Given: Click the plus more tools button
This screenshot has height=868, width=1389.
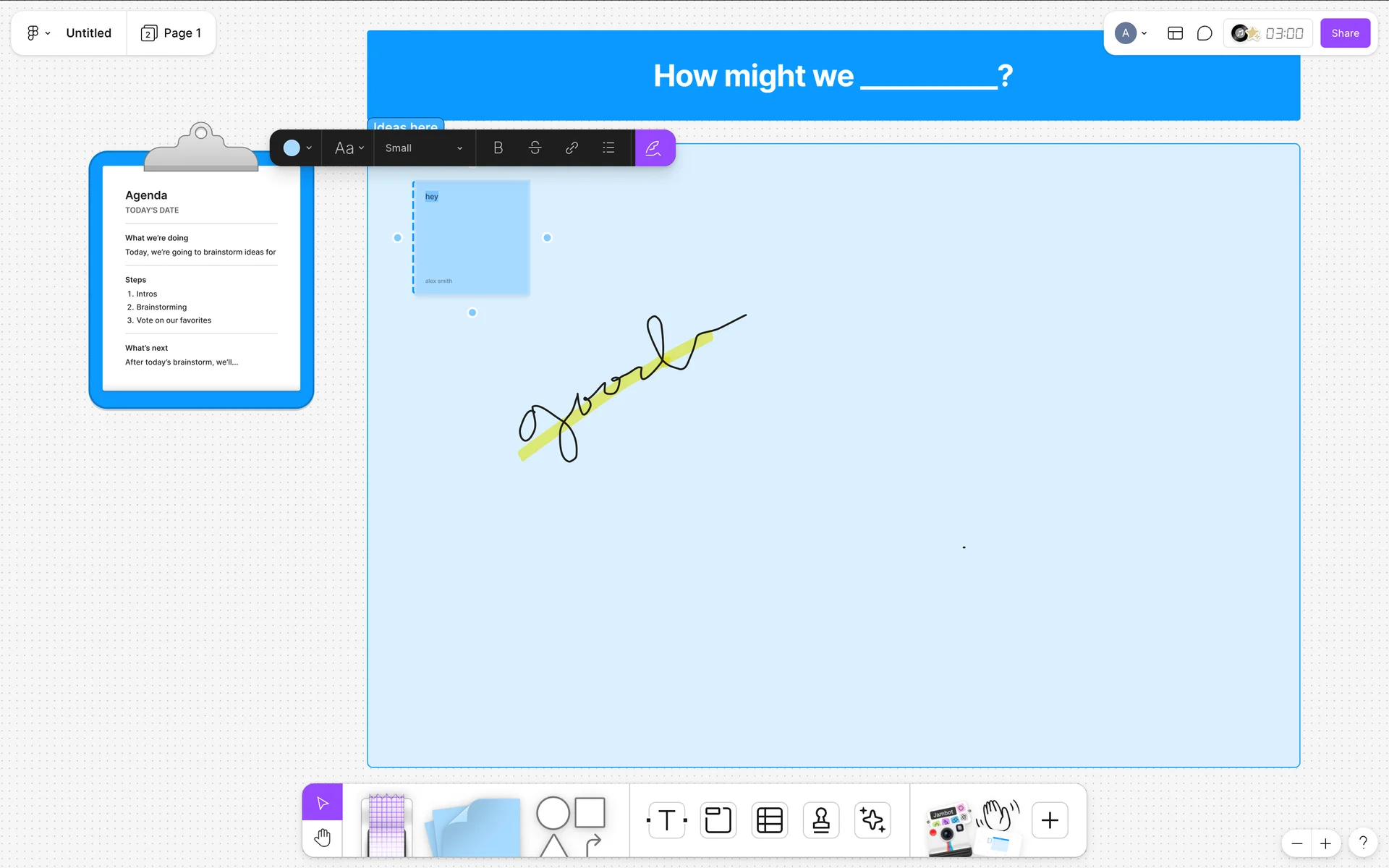Looking at the screenshot, I should [x=1049, y=820].
